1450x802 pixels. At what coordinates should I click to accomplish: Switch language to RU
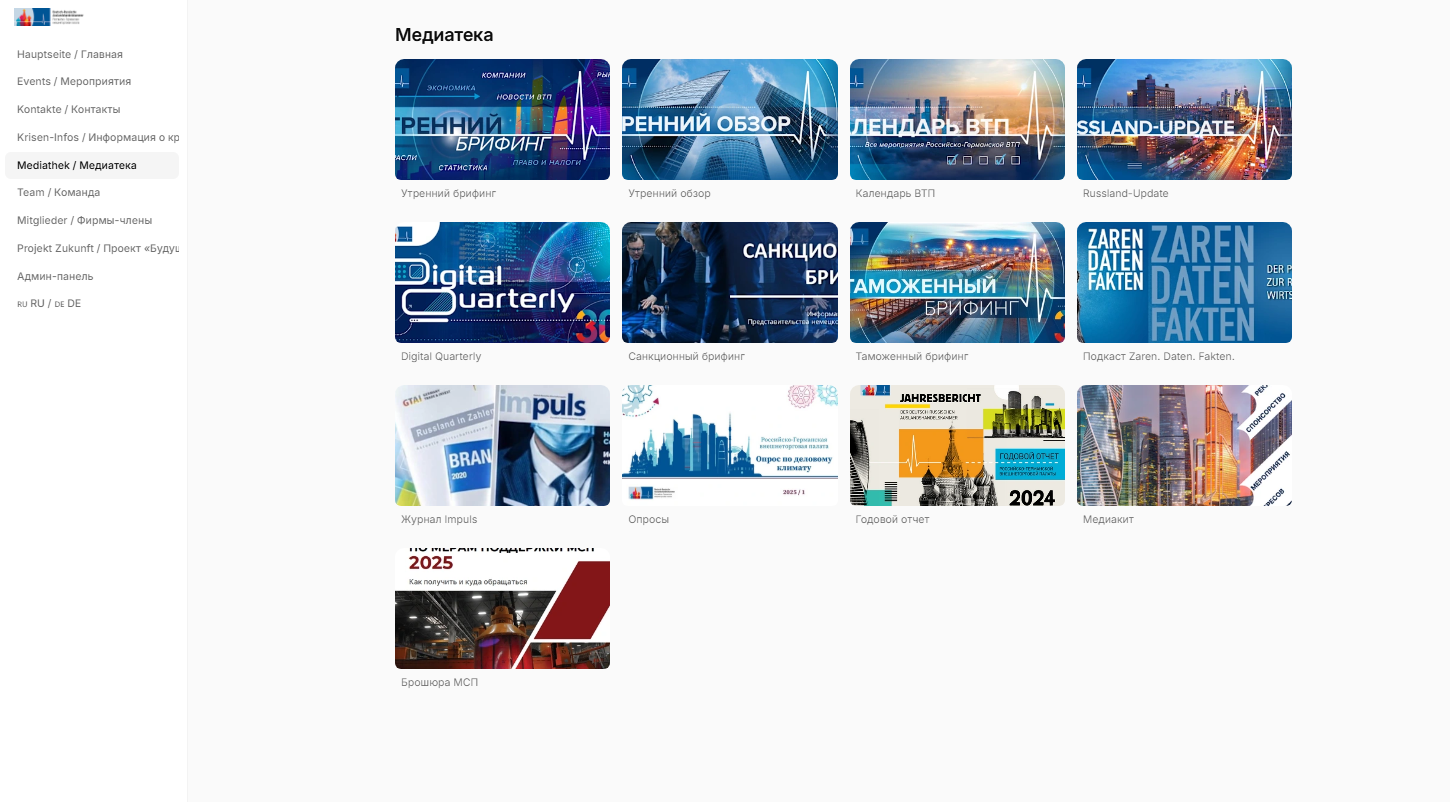coord(31,303)
